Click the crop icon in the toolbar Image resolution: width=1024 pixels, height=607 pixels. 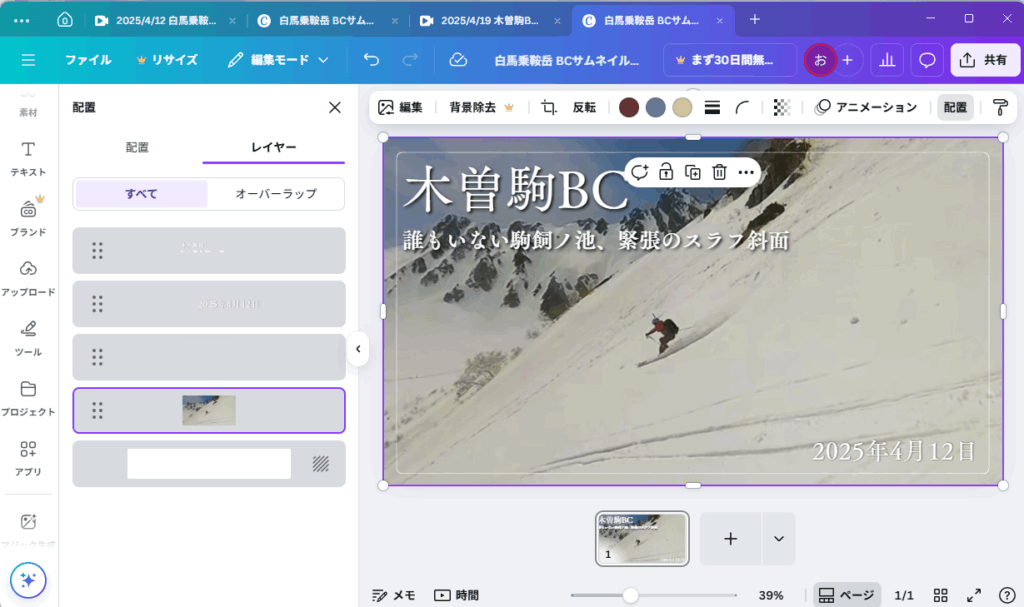coord(549,108)
